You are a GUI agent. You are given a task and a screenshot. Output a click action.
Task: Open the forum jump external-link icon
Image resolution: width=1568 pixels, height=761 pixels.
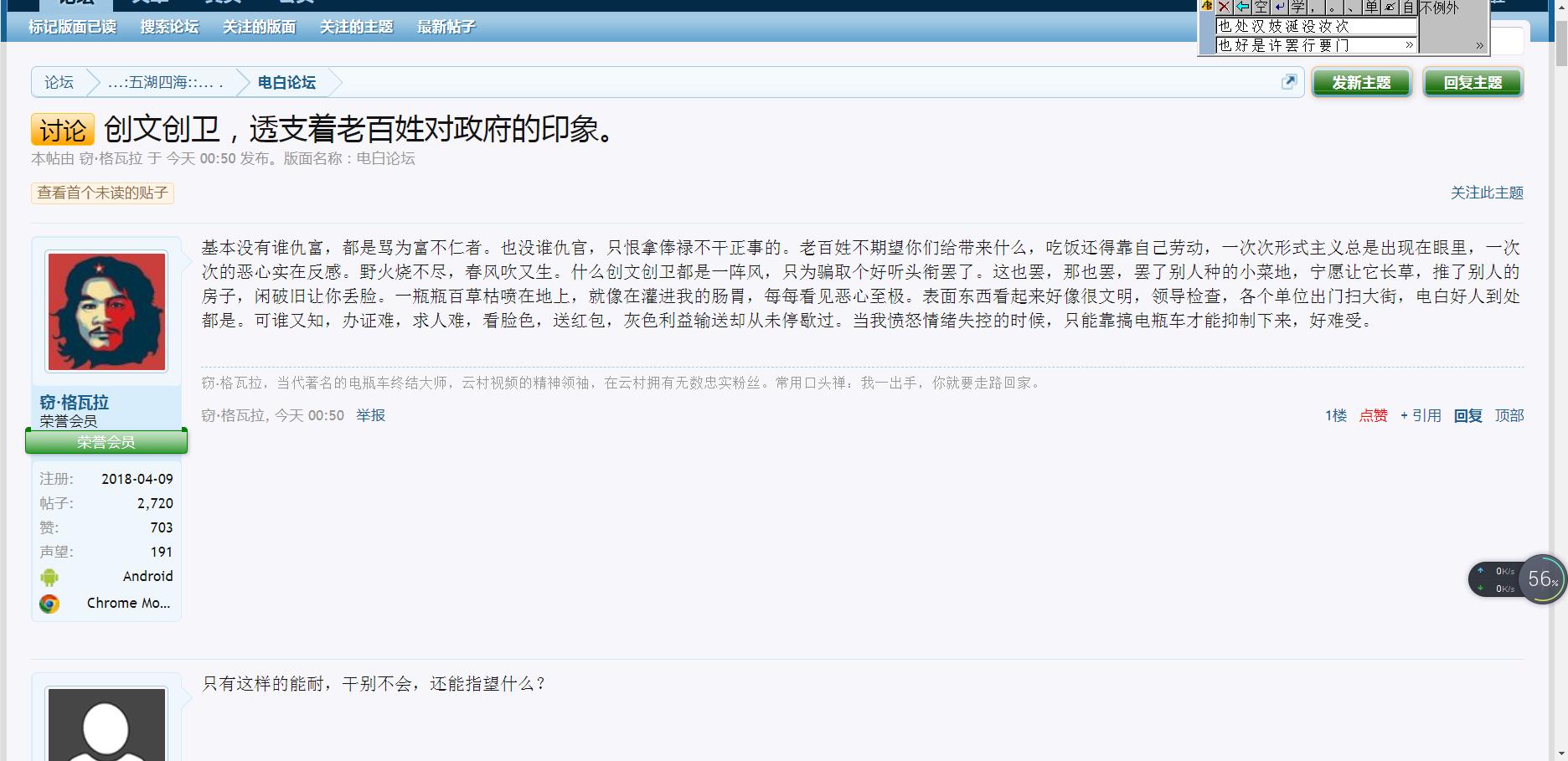[1289, 81]
